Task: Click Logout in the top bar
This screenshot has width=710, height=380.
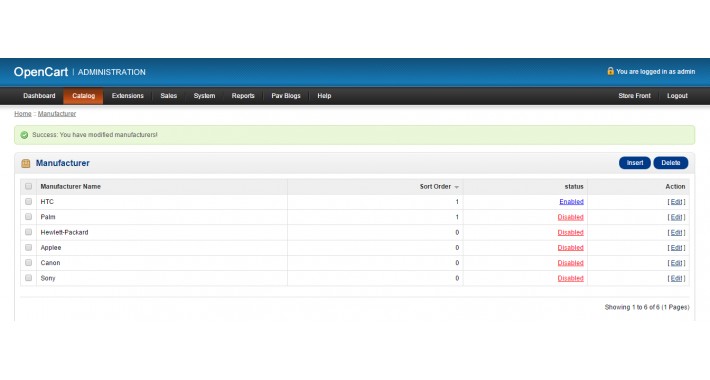Action: [x=677, y=96]
